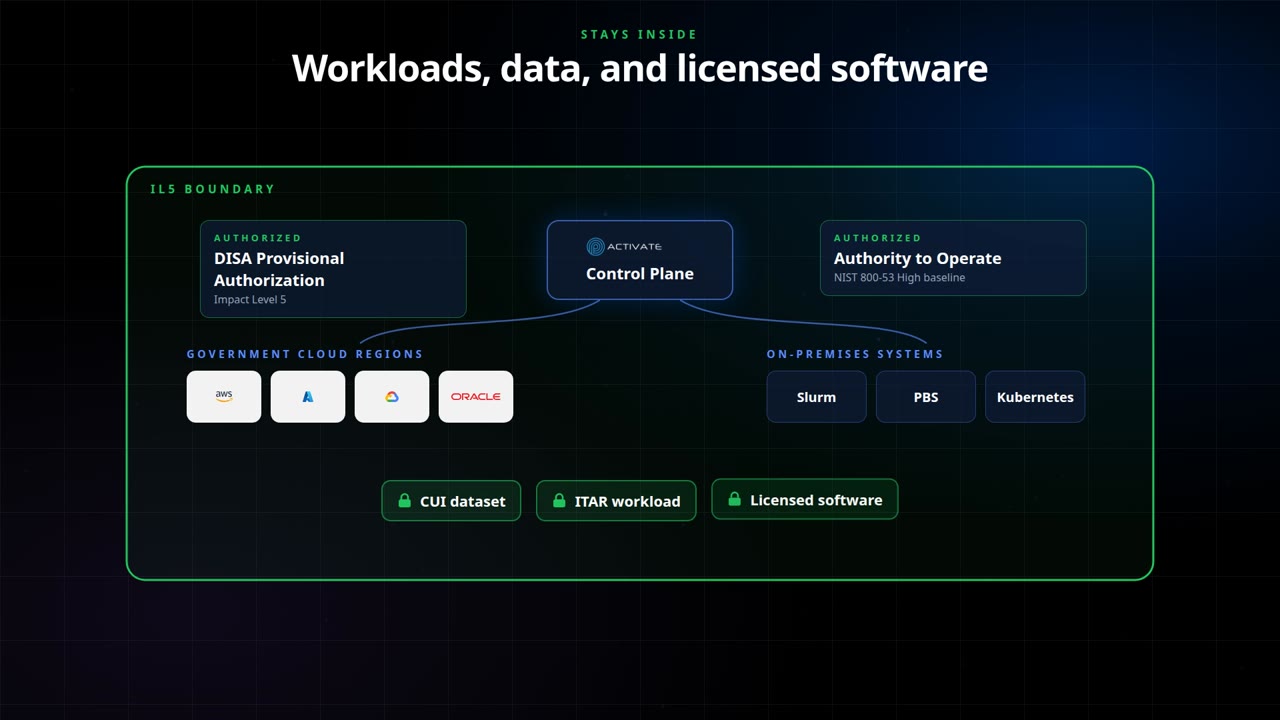Click the NIST 800-53 High baseline text
Screen dimensions: 1280x720
pyautogui.click(x=899, y=278)
